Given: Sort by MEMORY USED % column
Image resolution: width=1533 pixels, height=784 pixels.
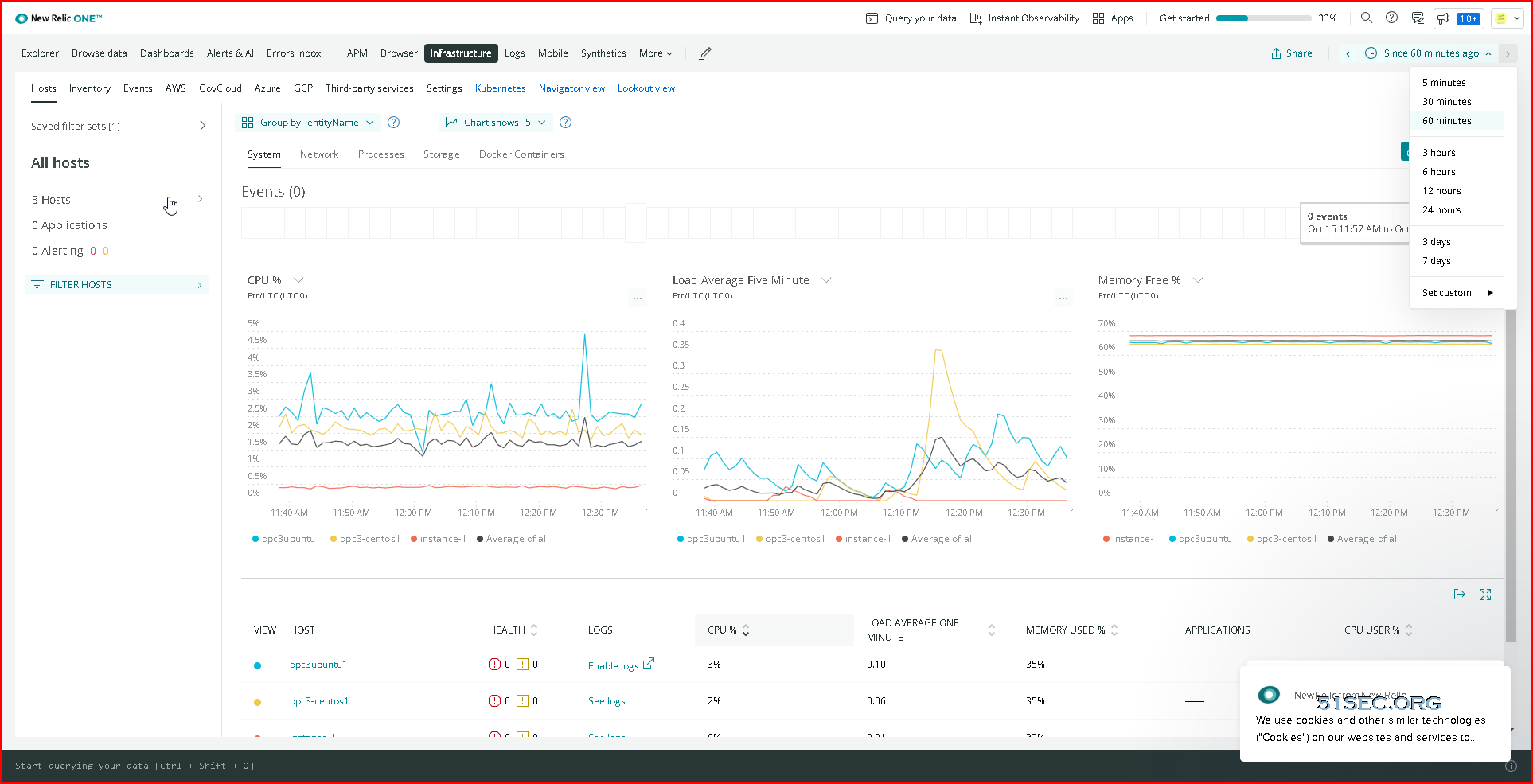Looking at the screenshot, I should point(1114,630).
